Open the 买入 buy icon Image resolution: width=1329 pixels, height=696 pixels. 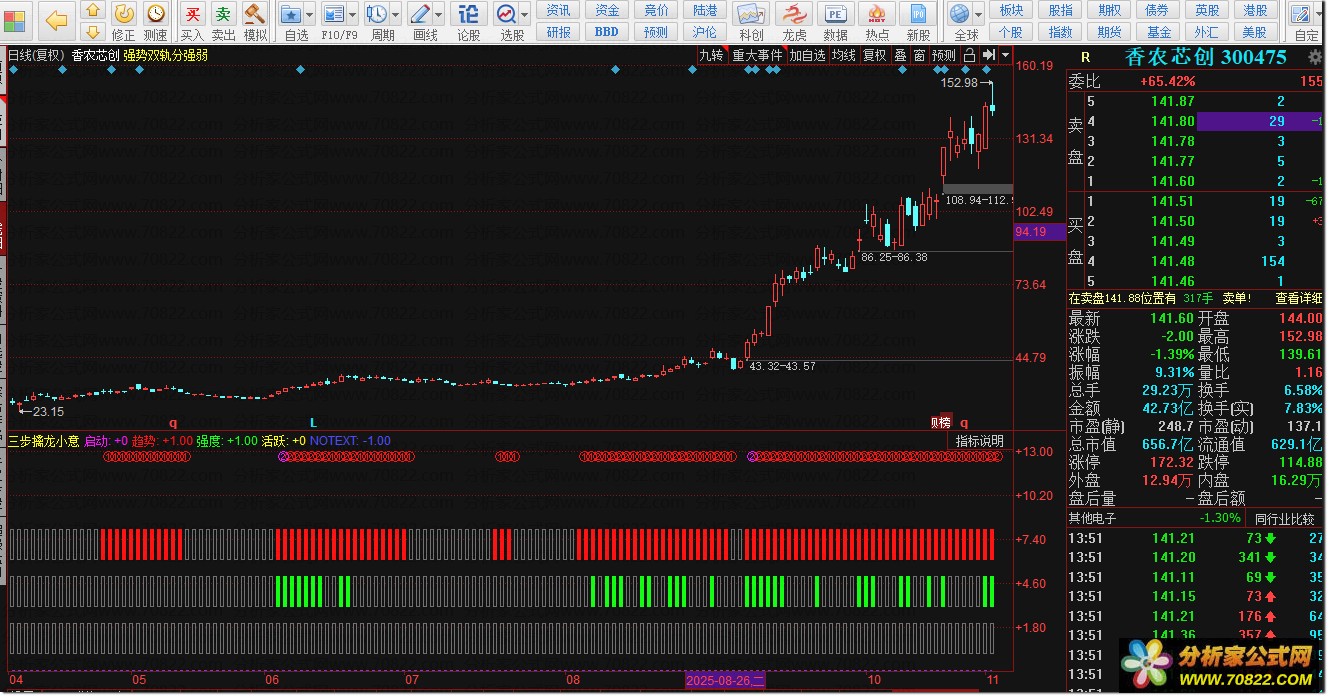(x=192, y=21)
